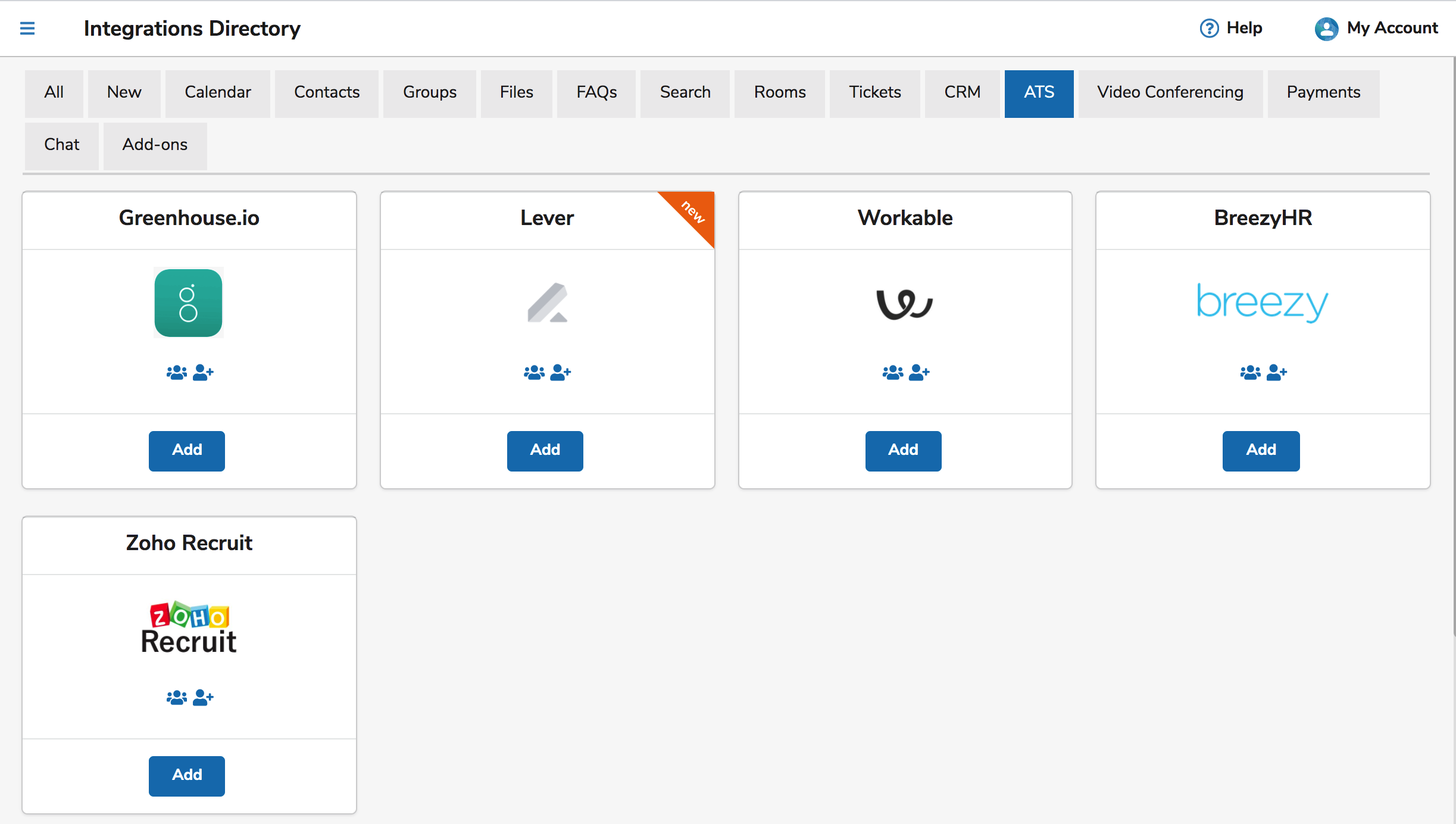Click the Greenhouse.io logo
This screenshot has height=824, width=1456.
tap(188, 303)
